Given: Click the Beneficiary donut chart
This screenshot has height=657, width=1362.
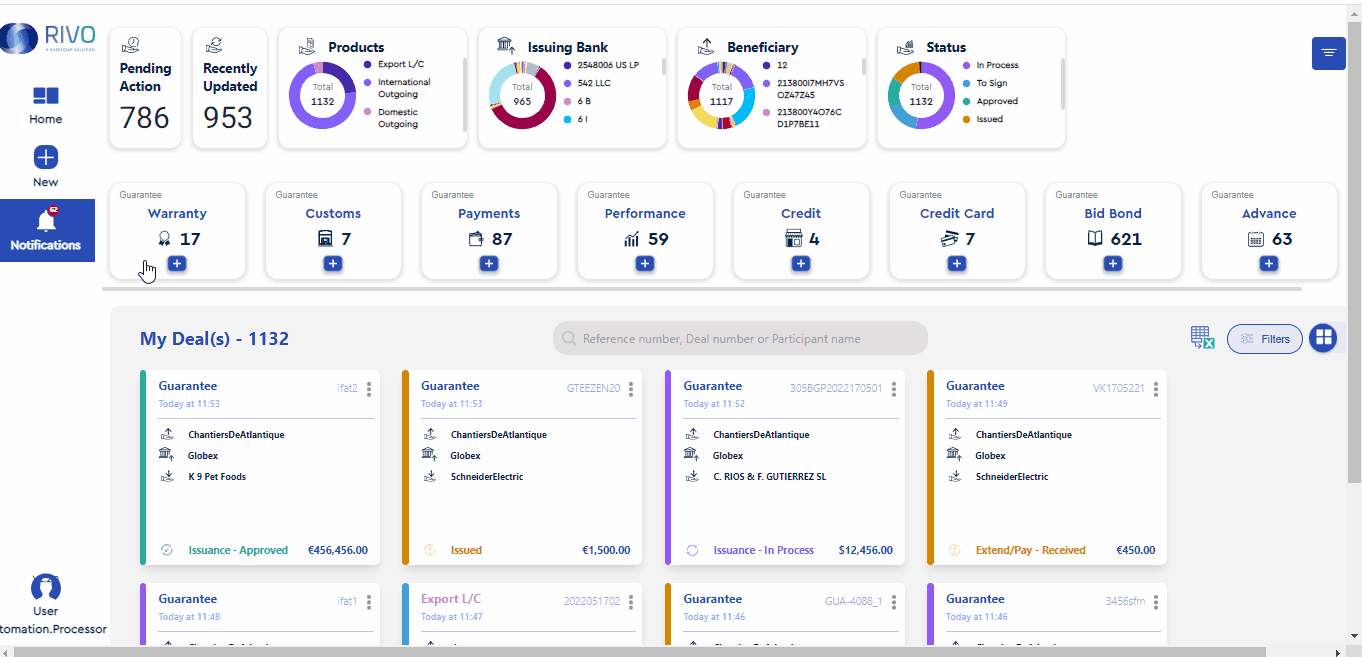Looking at the screenshot, I should click(x=722, y=95).
